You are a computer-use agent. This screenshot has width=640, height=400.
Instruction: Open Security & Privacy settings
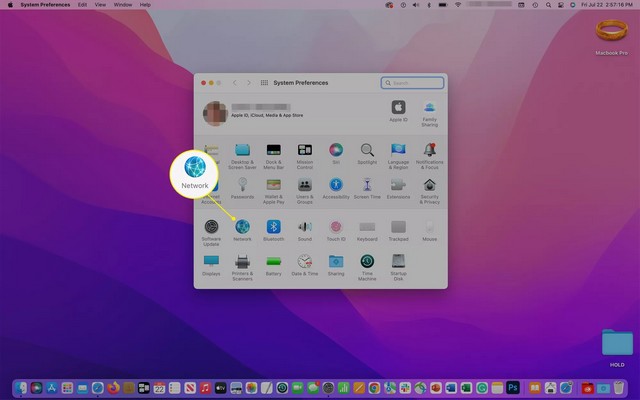pos(429,187)
